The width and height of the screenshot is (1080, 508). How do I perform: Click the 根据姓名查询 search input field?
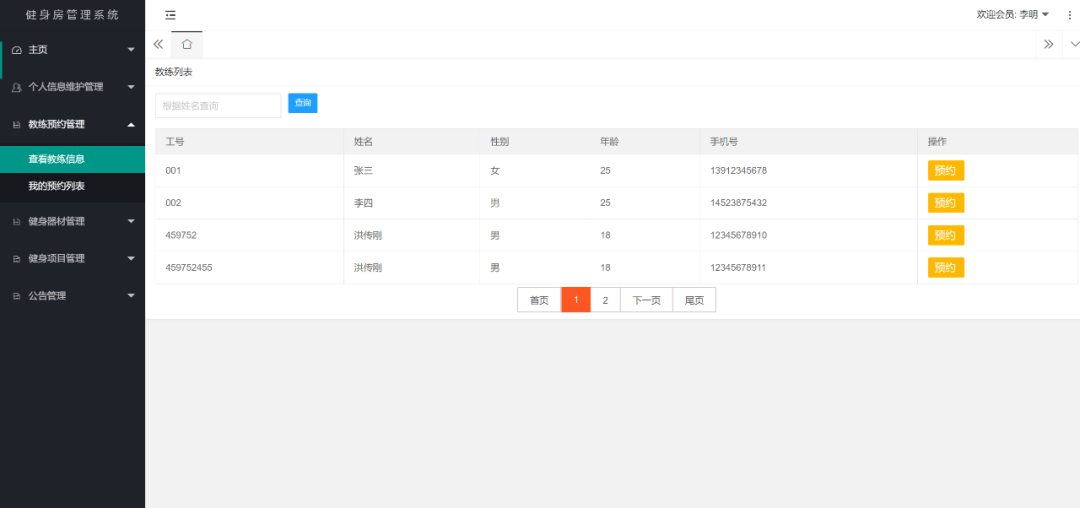tap(218, 105)
